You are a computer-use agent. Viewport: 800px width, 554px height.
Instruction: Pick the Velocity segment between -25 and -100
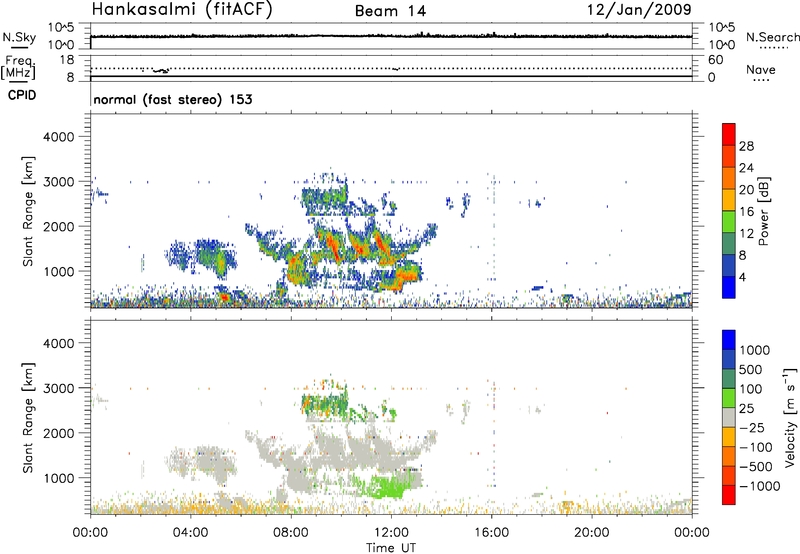click(729, 437)
